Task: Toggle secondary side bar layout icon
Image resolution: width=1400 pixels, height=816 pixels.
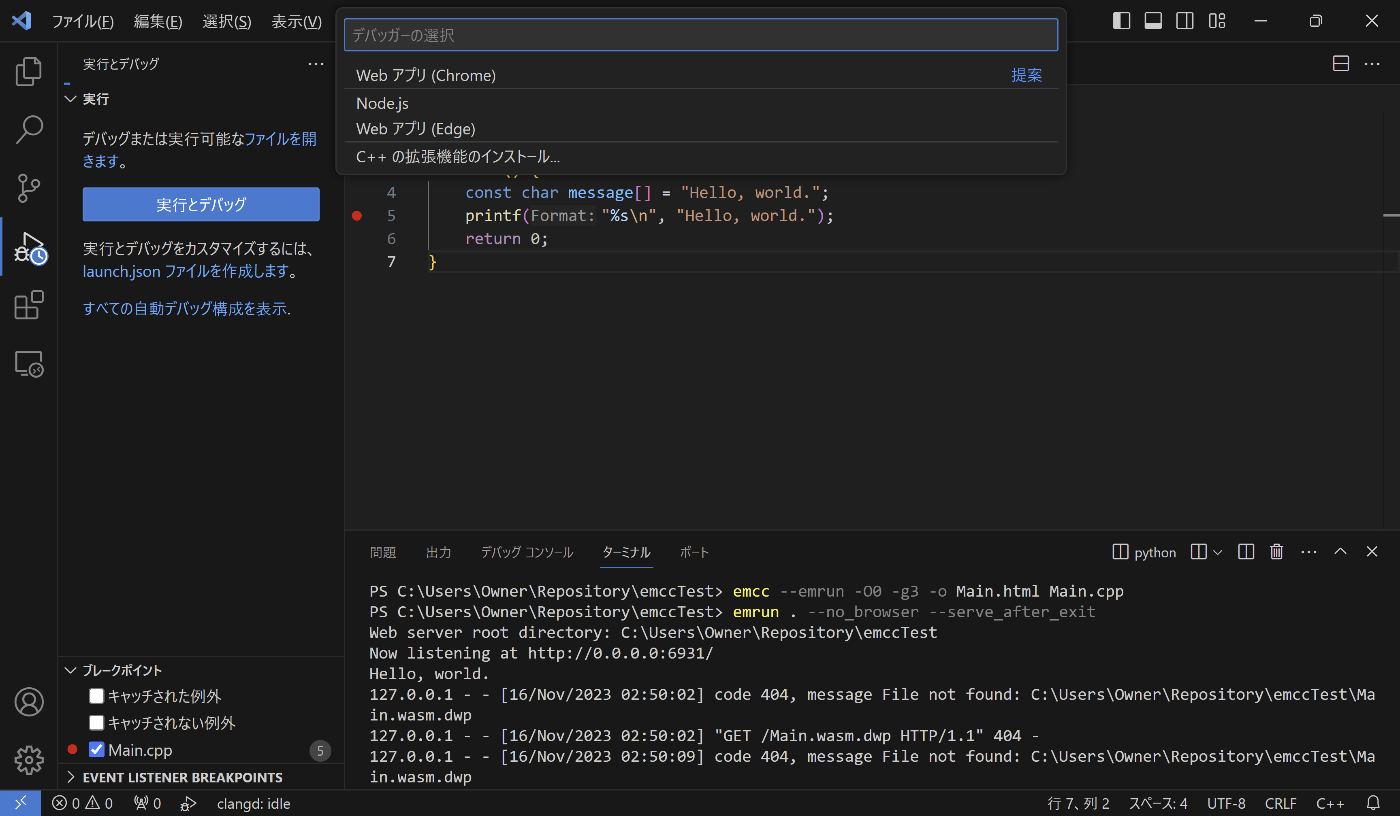Action: click(1185, 21)
